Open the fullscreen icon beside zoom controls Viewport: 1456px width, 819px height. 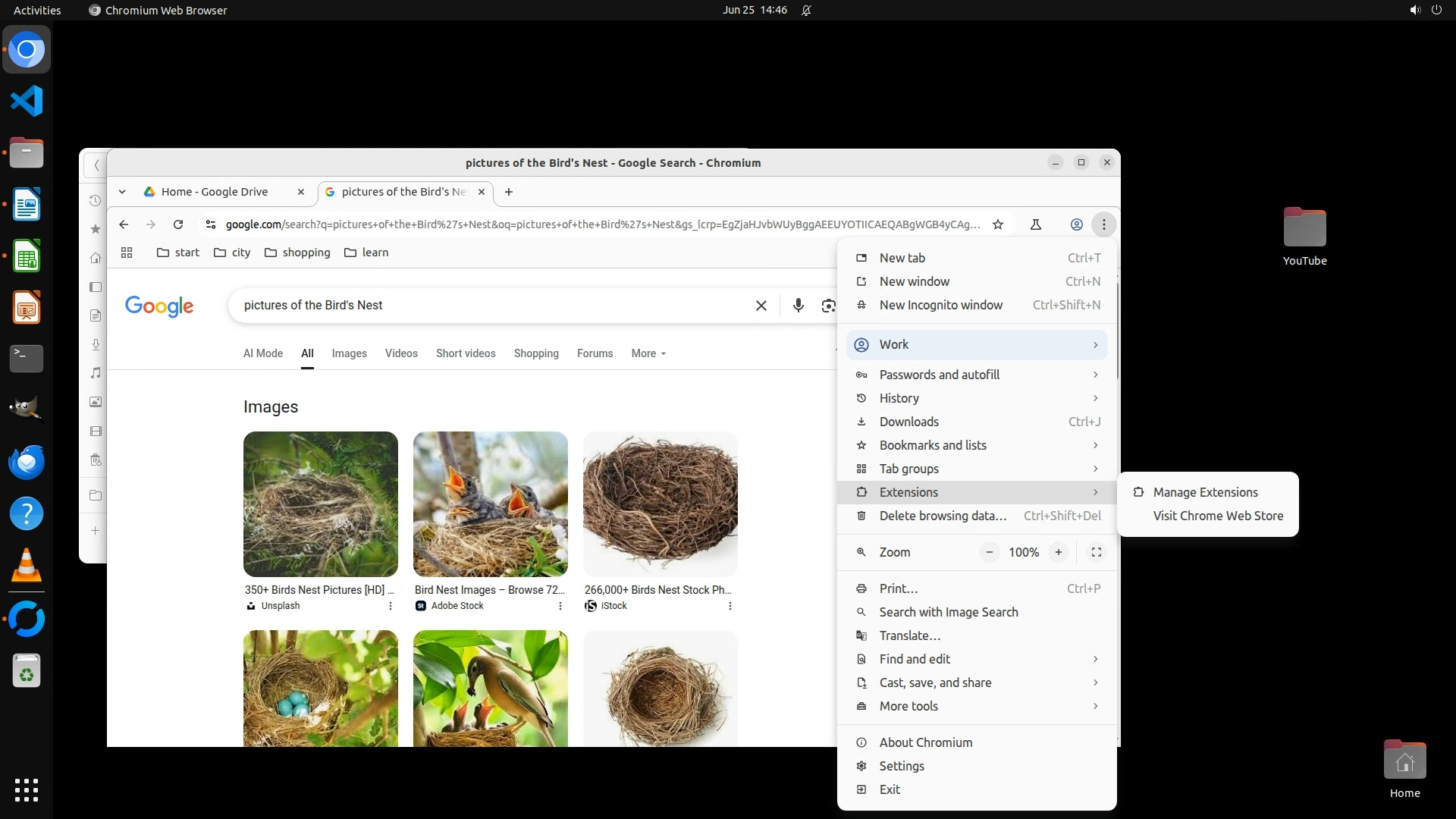1096,552
